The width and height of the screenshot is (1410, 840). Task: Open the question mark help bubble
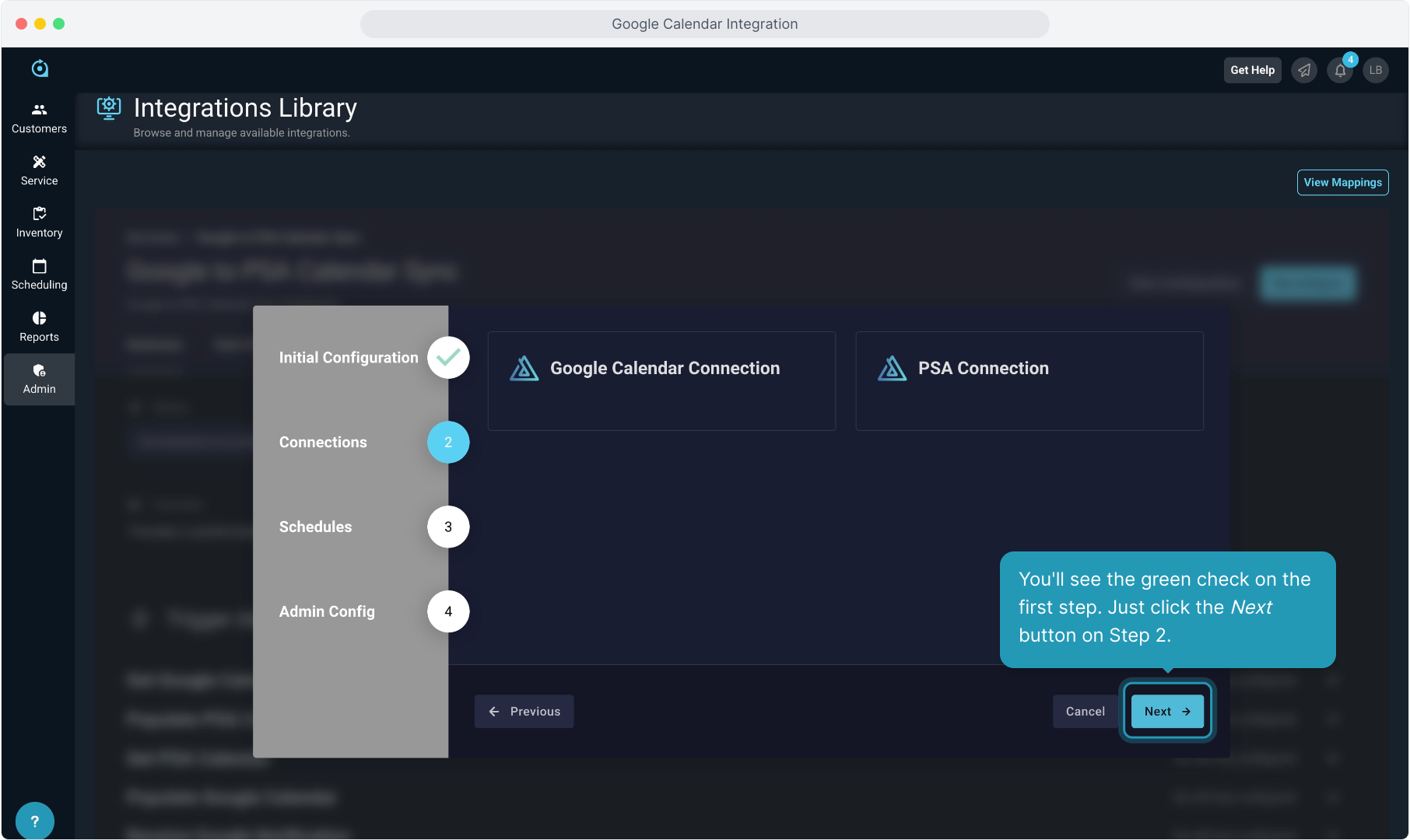click(34, 821)
